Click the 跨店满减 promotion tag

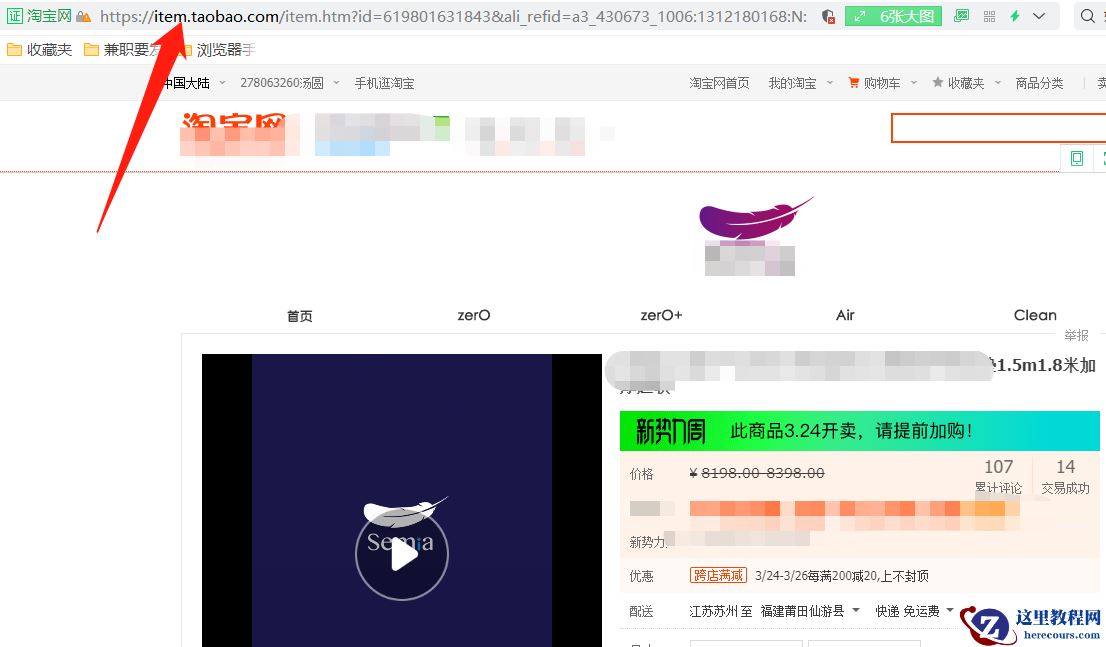click(718, 575)
